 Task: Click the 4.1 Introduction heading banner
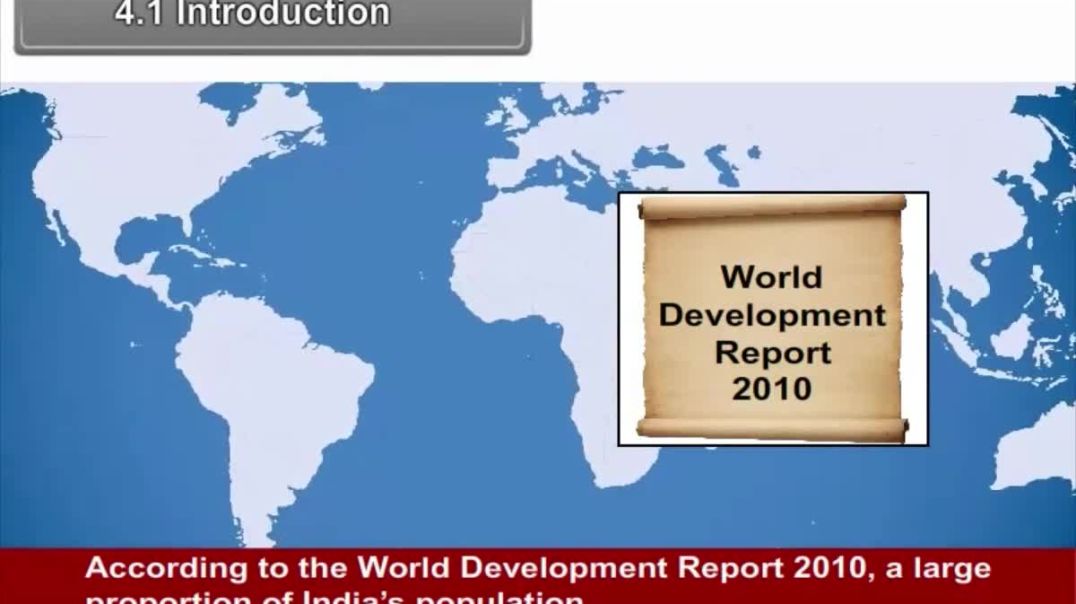point(268,22)
